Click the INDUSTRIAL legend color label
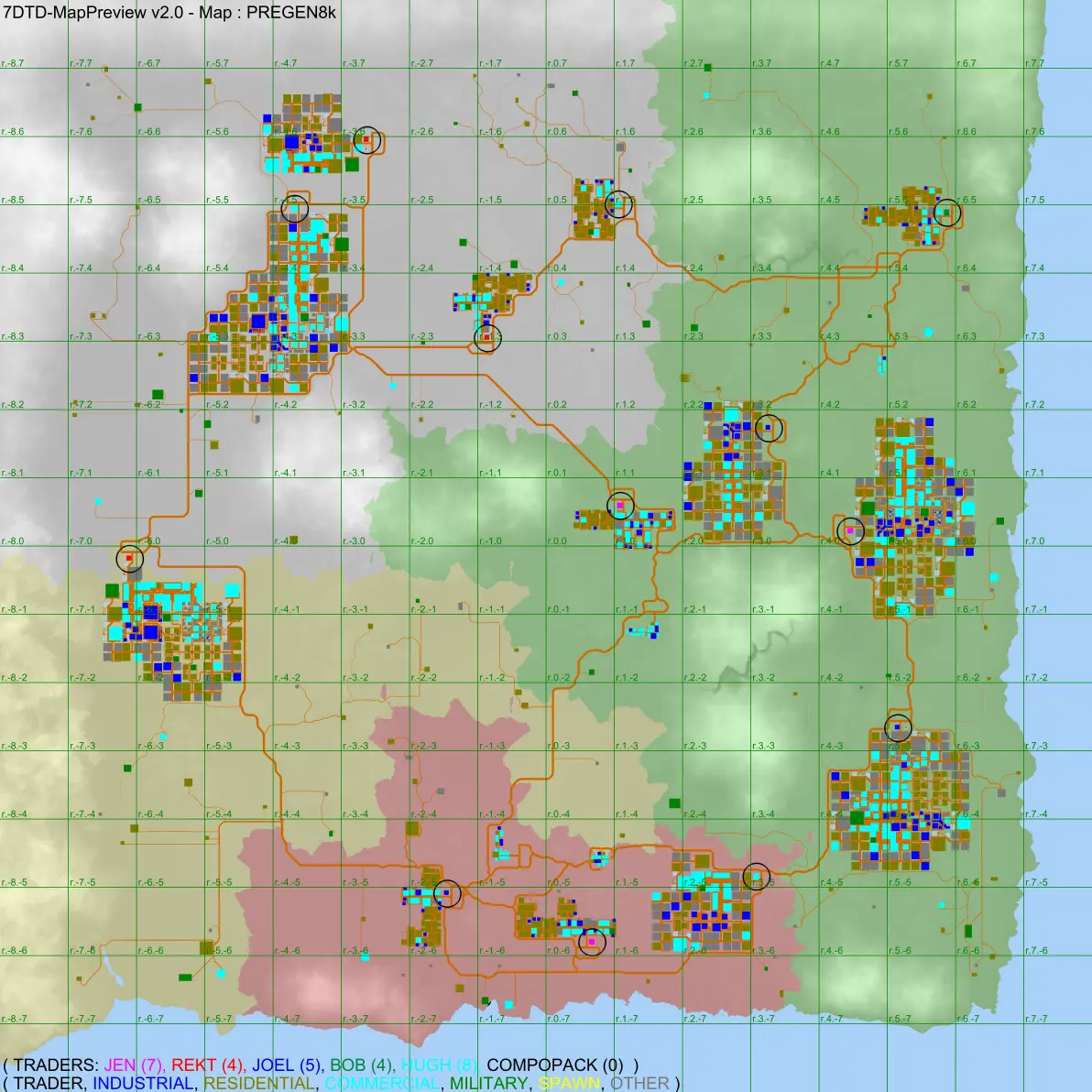Screen dimensions: 1092x1092 [x=144, y=1083]
